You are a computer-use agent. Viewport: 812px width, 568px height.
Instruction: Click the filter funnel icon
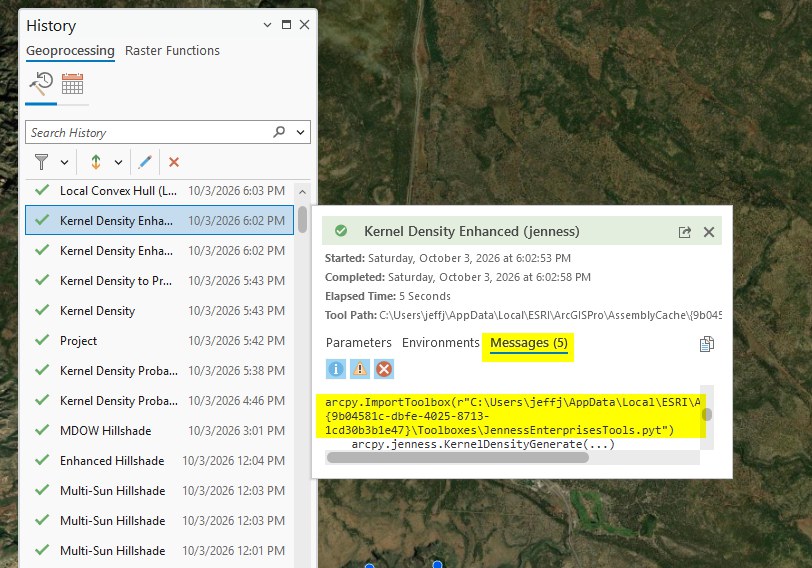[41, 162]
